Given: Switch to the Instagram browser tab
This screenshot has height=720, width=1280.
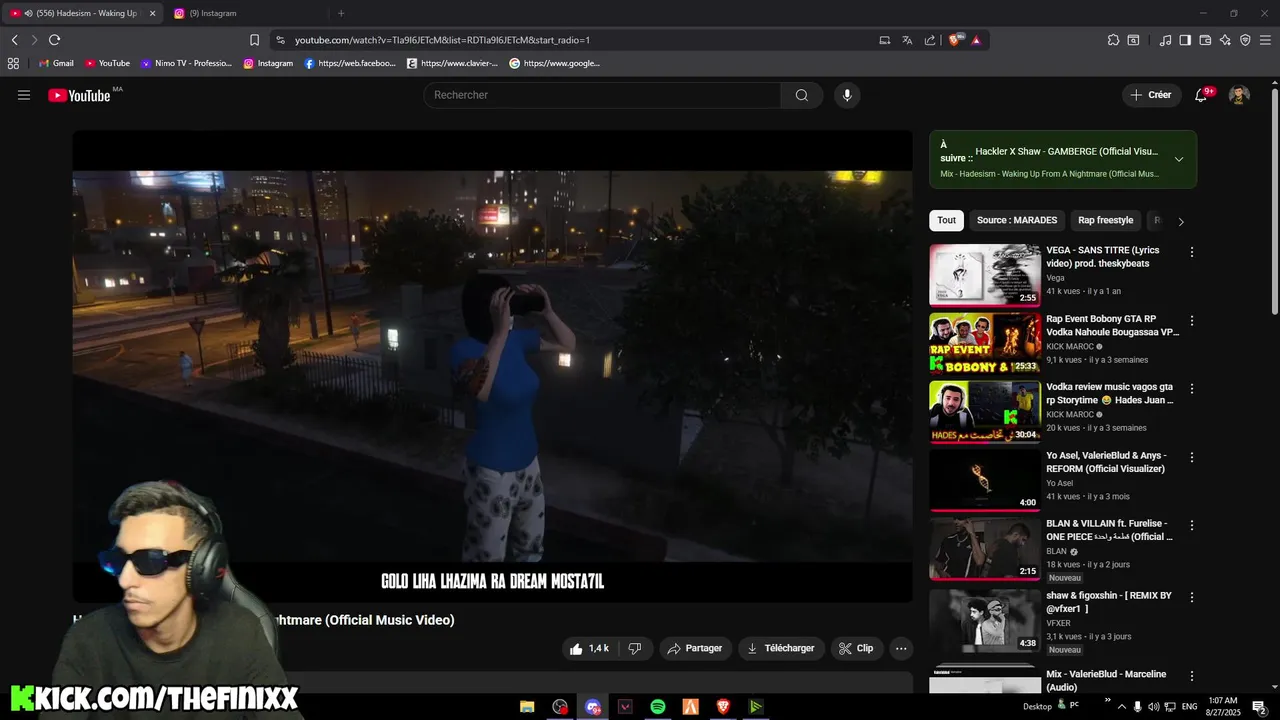Looking at the screenshot, I should point(245,13).
